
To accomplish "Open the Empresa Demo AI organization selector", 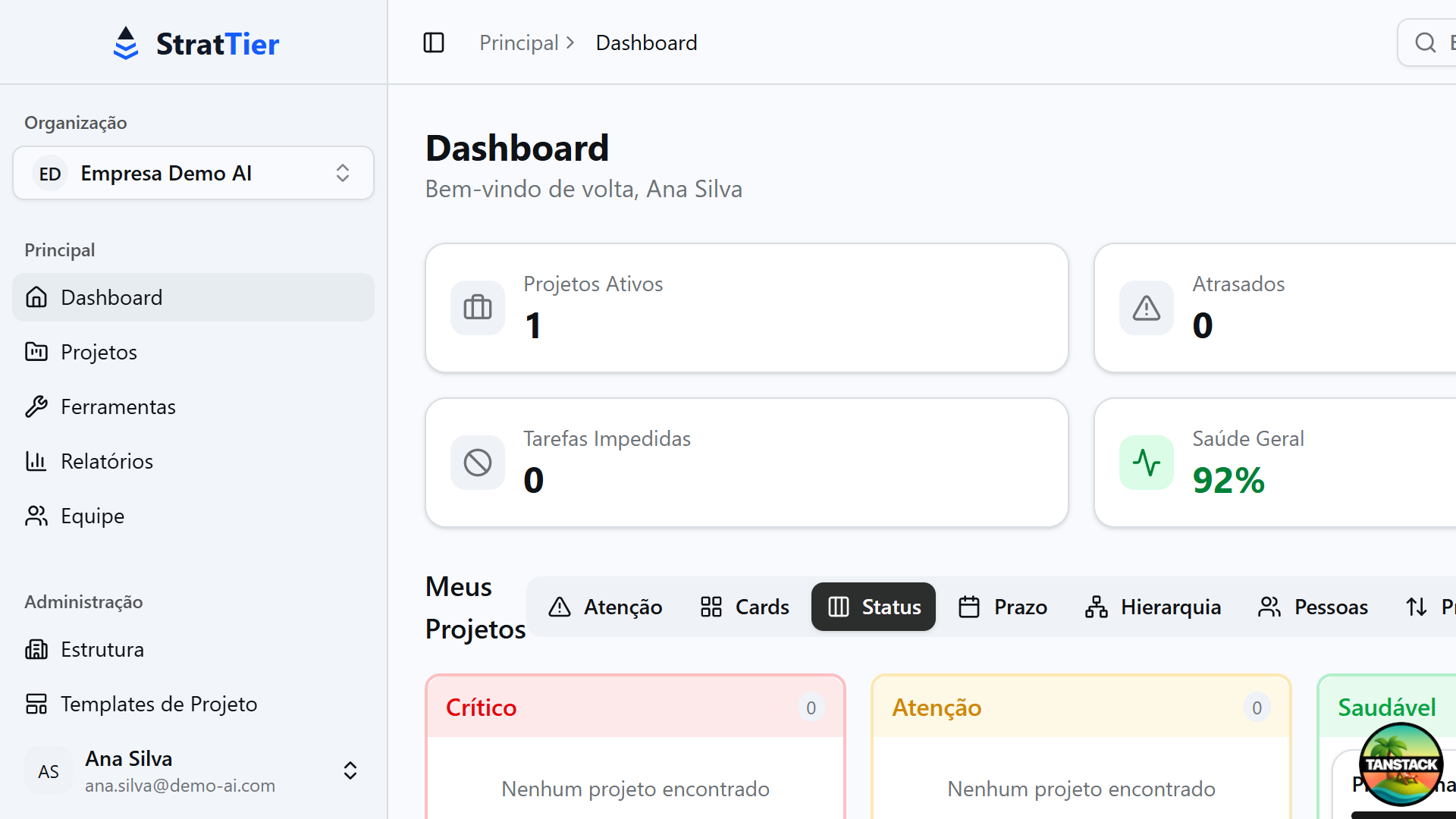I will tap(193, 173).
